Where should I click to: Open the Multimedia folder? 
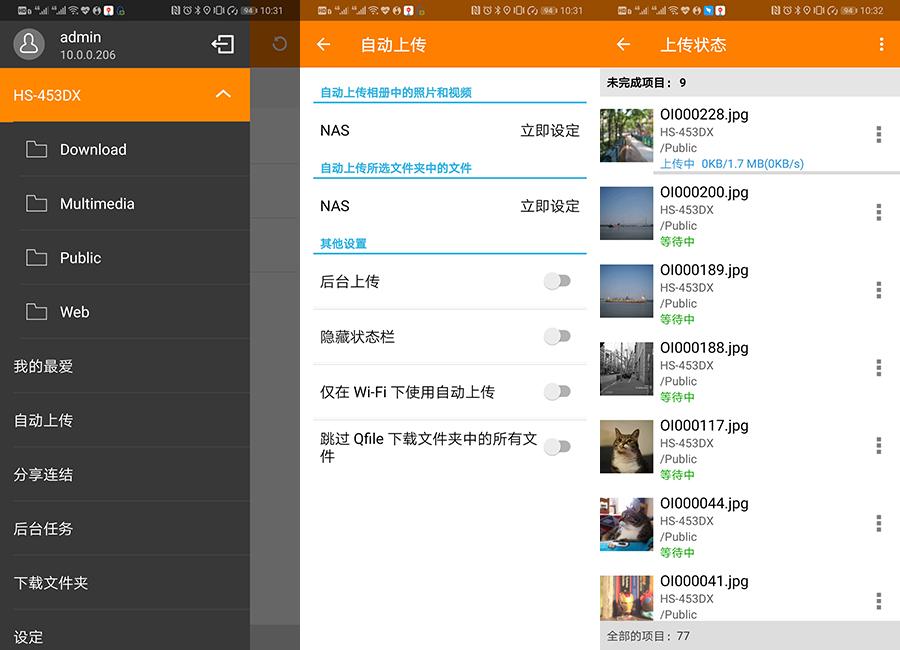96,204
